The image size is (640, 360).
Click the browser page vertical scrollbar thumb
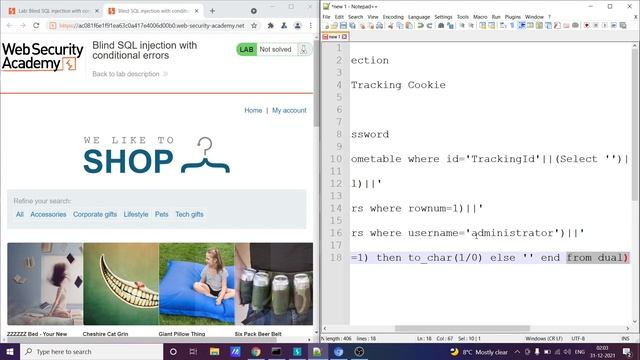point(316,84)
